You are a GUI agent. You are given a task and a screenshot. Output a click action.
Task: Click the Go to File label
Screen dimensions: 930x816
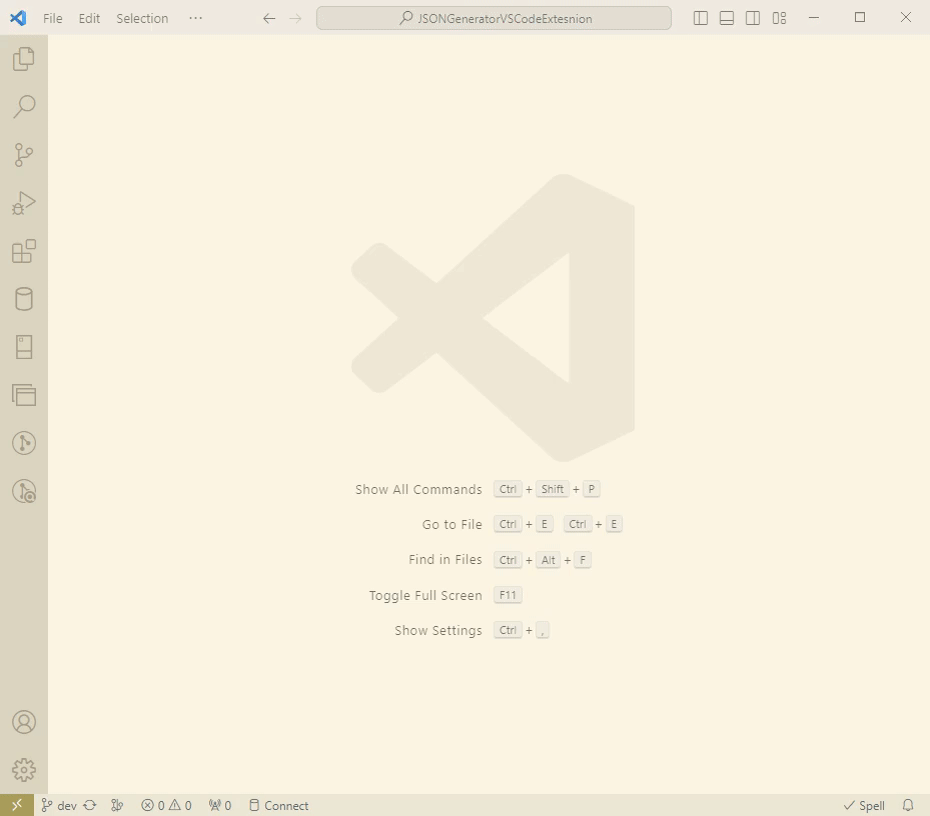(452, 524)
